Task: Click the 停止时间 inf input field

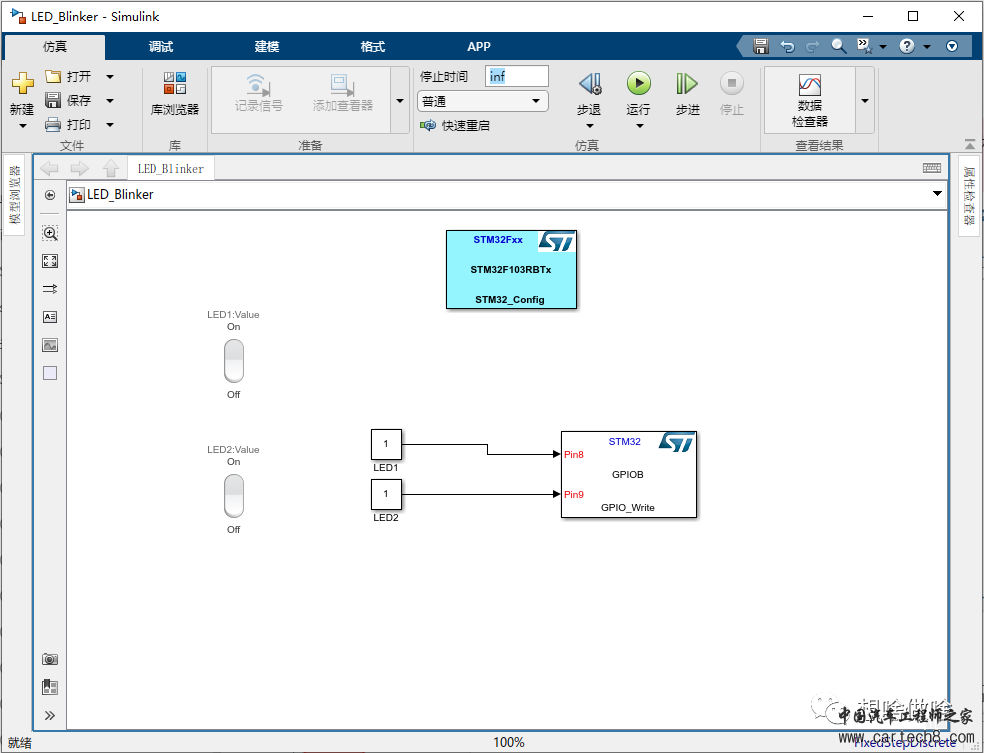Action: pos(516,76)
